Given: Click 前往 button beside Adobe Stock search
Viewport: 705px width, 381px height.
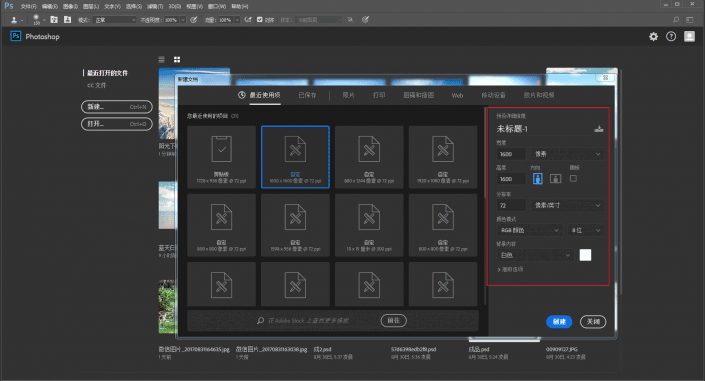Looking at the screenshot, I should point(393,320).
